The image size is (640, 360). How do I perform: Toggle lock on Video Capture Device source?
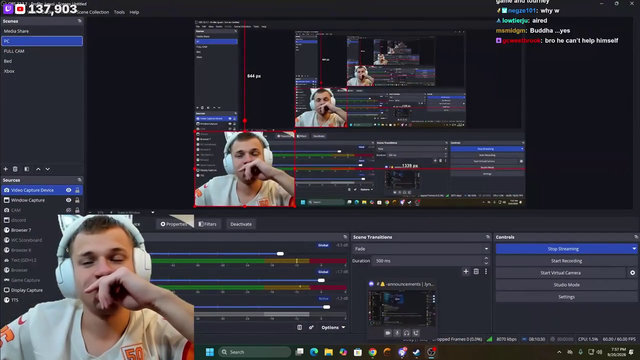pos(77,190)
